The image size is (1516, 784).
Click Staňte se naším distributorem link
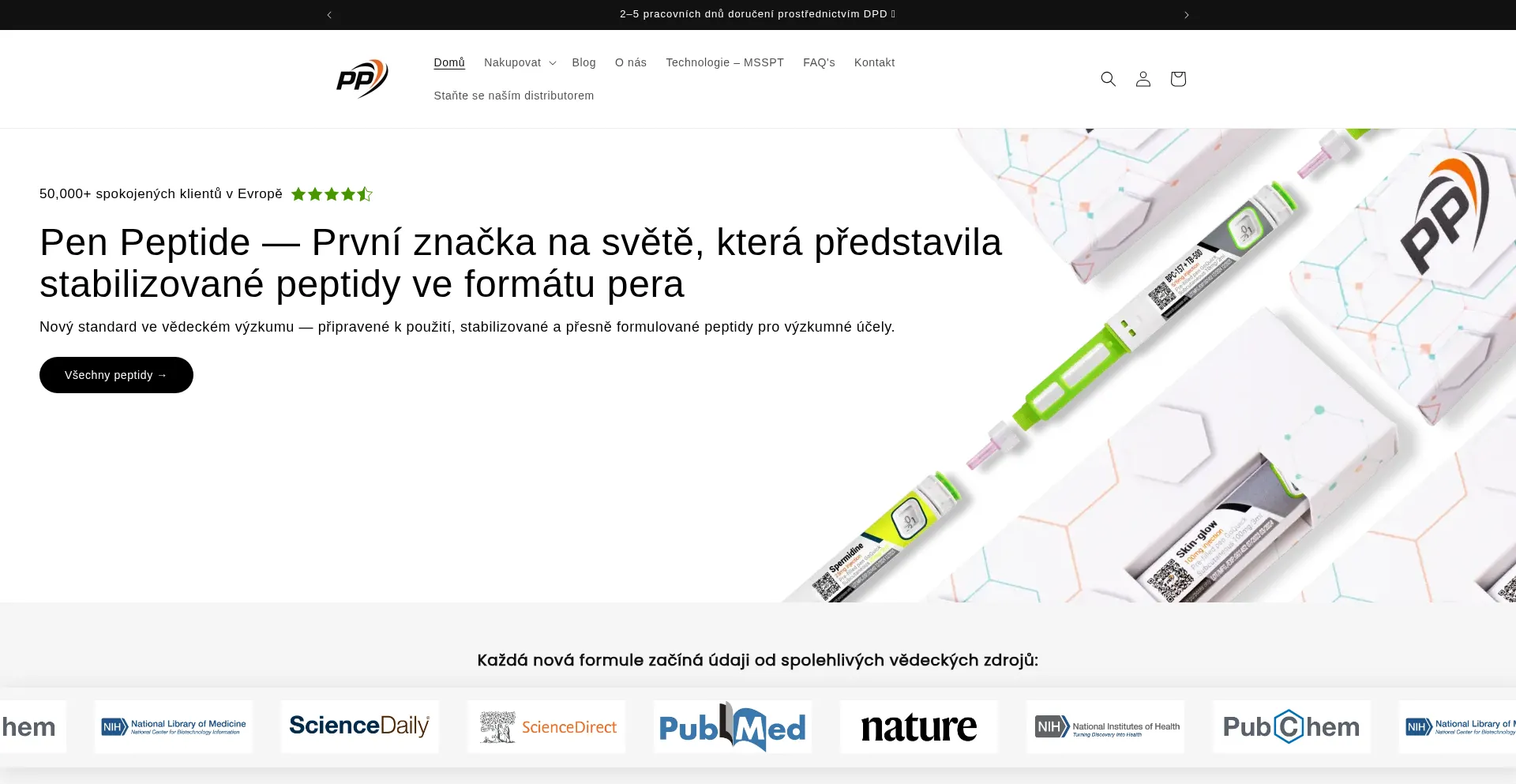[x=514, y=96]
